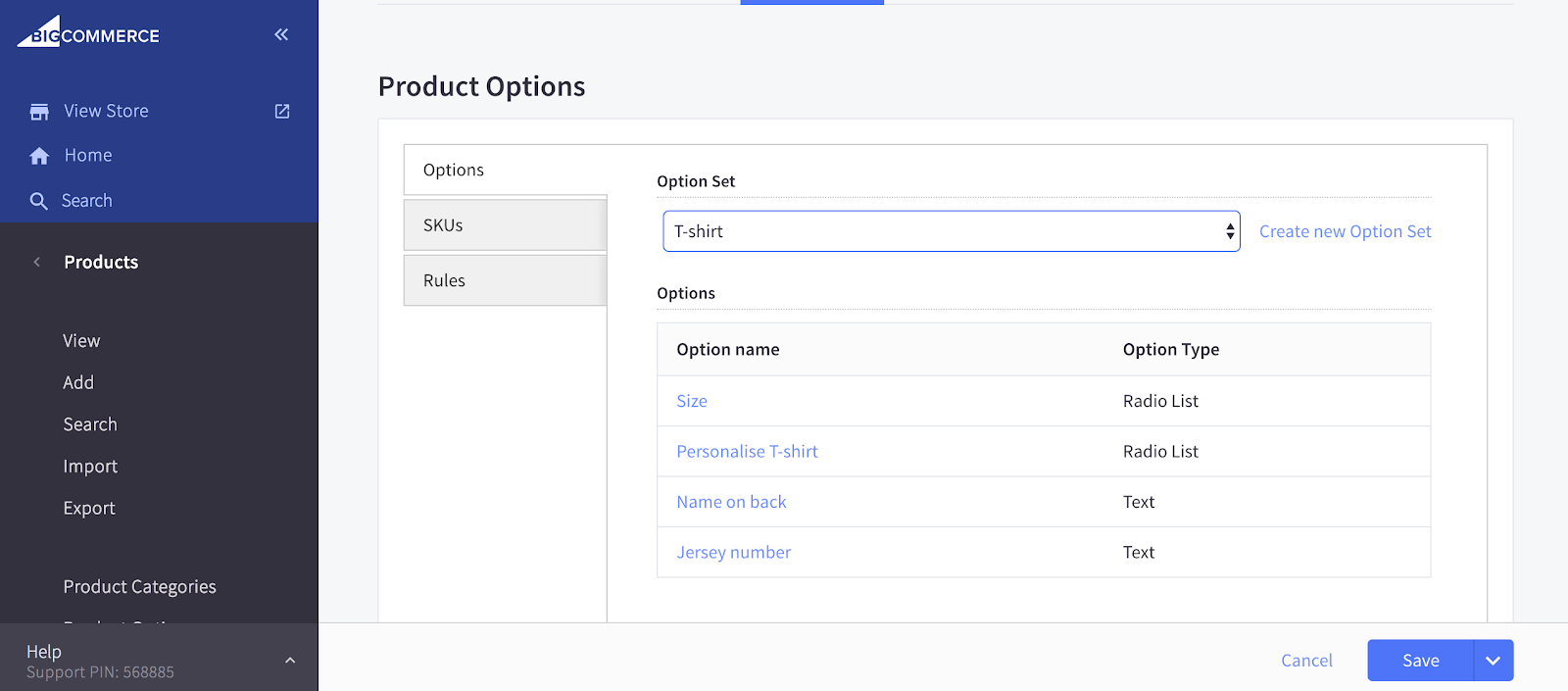Collapse sidebar with double-chevron icon
The height and width of the screenshot is (691, 1568).
(281, 34)
